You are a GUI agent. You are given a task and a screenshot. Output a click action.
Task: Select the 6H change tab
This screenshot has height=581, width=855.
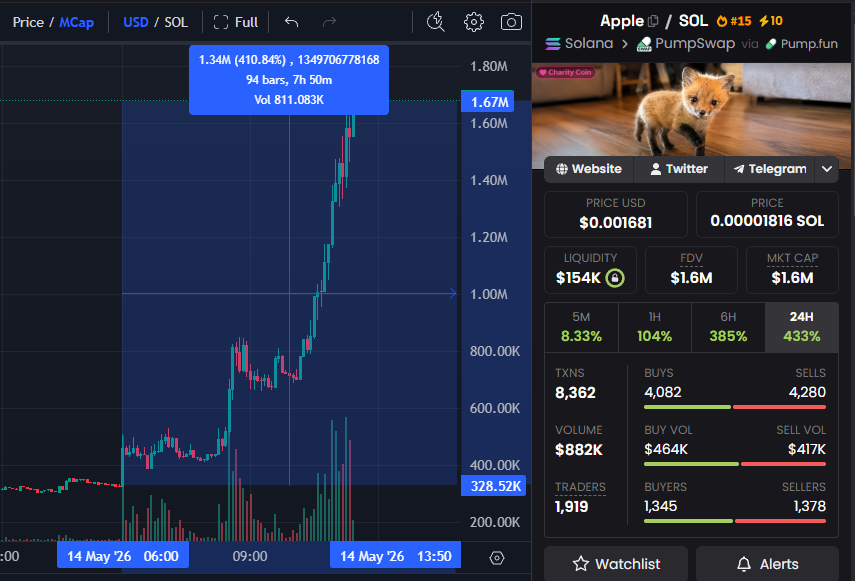tap(728, 327)
